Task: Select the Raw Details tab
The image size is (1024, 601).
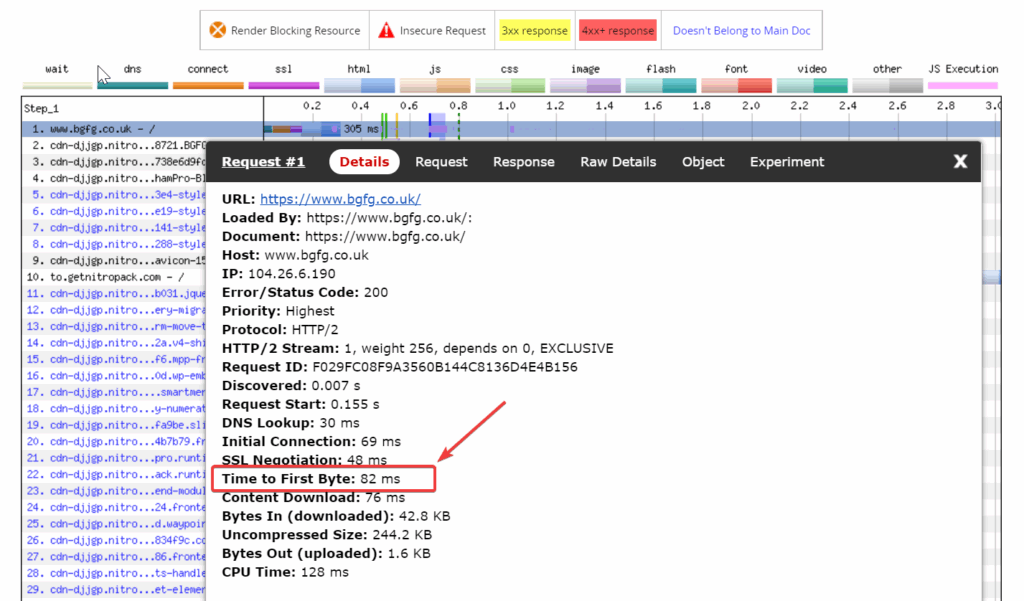Action: 618,162
